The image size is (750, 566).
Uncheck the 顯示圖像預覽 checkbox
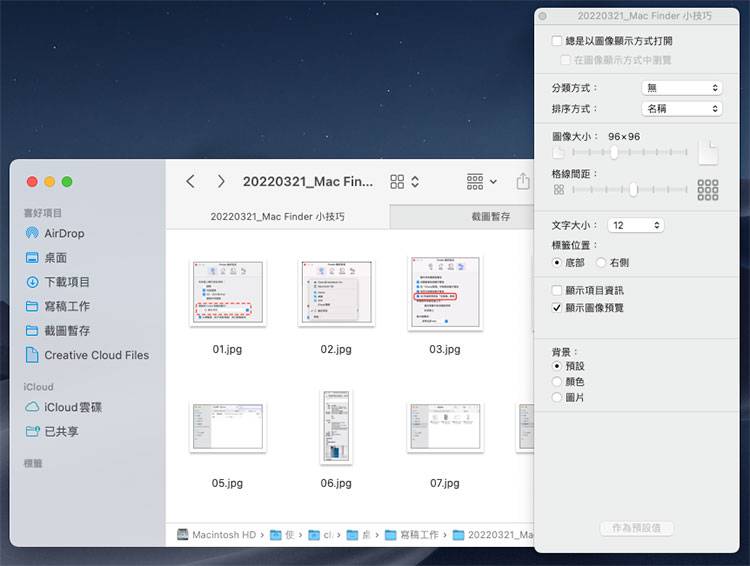tap(557, 308)
